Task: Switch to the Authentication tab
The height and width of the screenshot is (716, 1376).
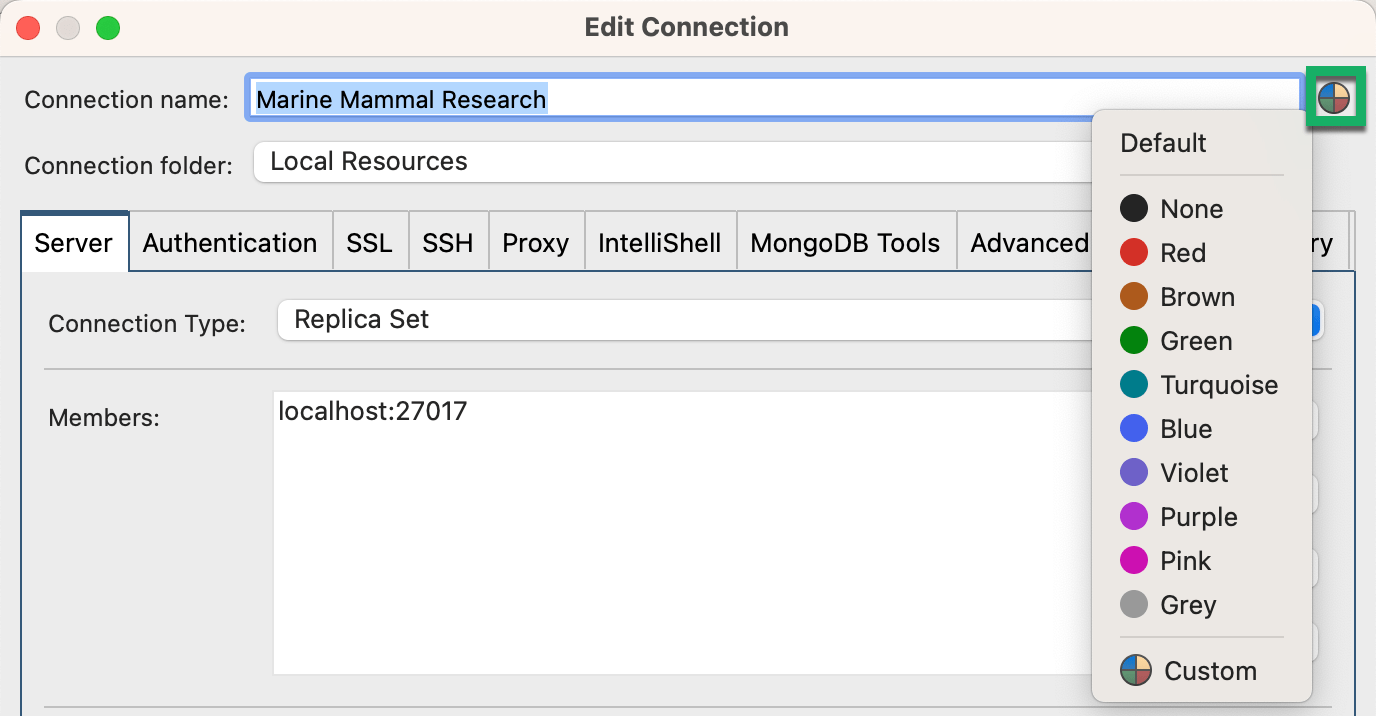Action: pyautogui.click(x=229, y=241)
